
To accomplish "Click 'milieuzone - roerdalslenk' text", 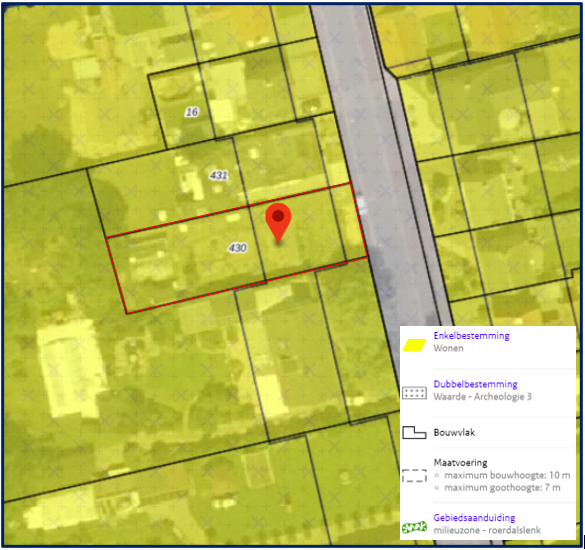I will (487, 530).
